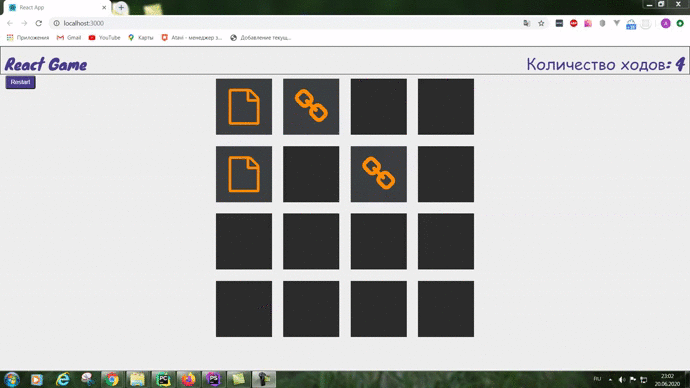The width and height of the screenshot is (690, 388).
Task: Click the revealed chain-link card in top row
Action: (311, 107)
